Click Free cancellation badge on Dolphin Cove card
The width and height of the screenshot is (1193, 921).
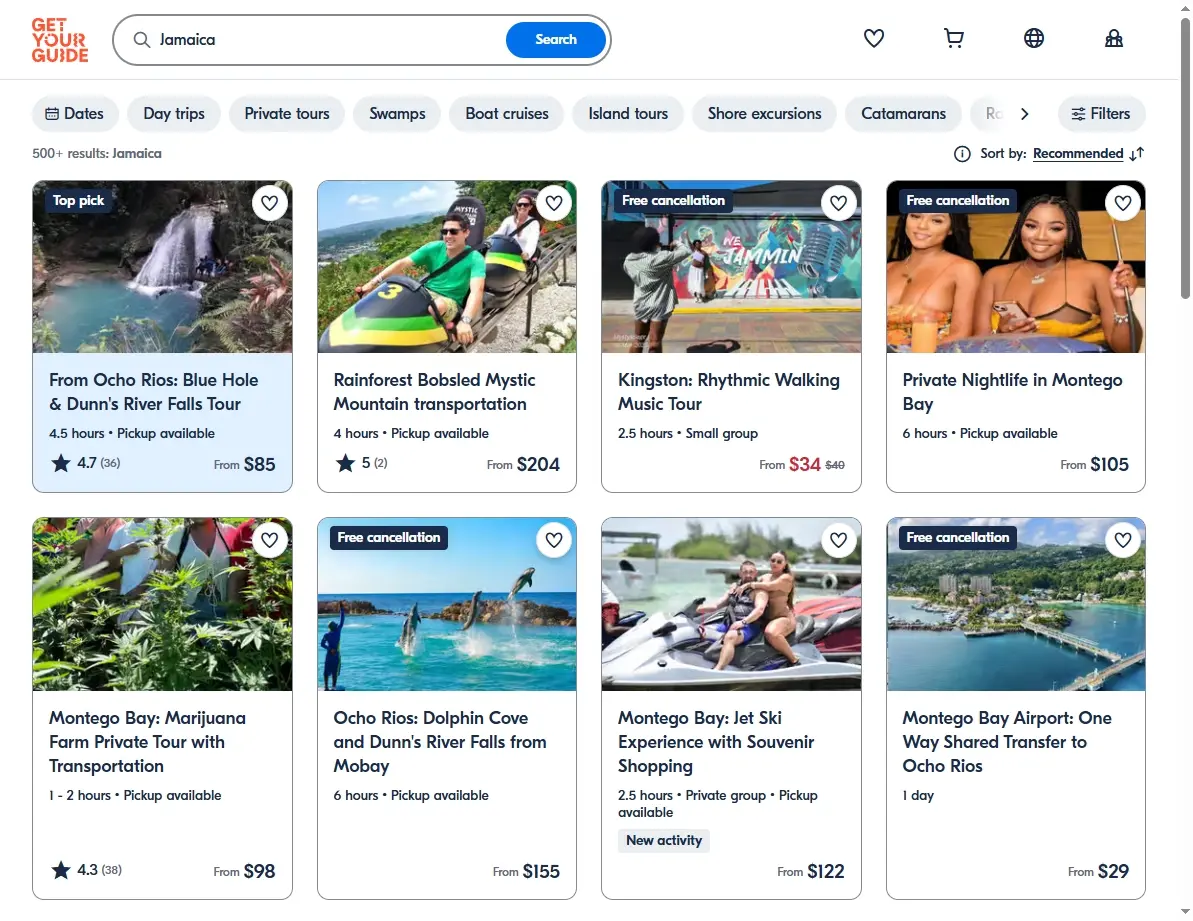(389, 538)
